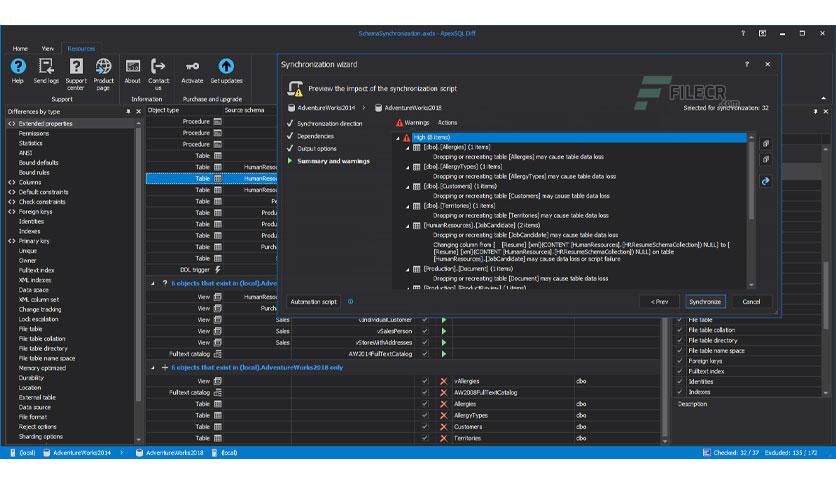This screenshot has height=484, width=836.
Task: Click the Send logs icon
Action: (46, 67)
